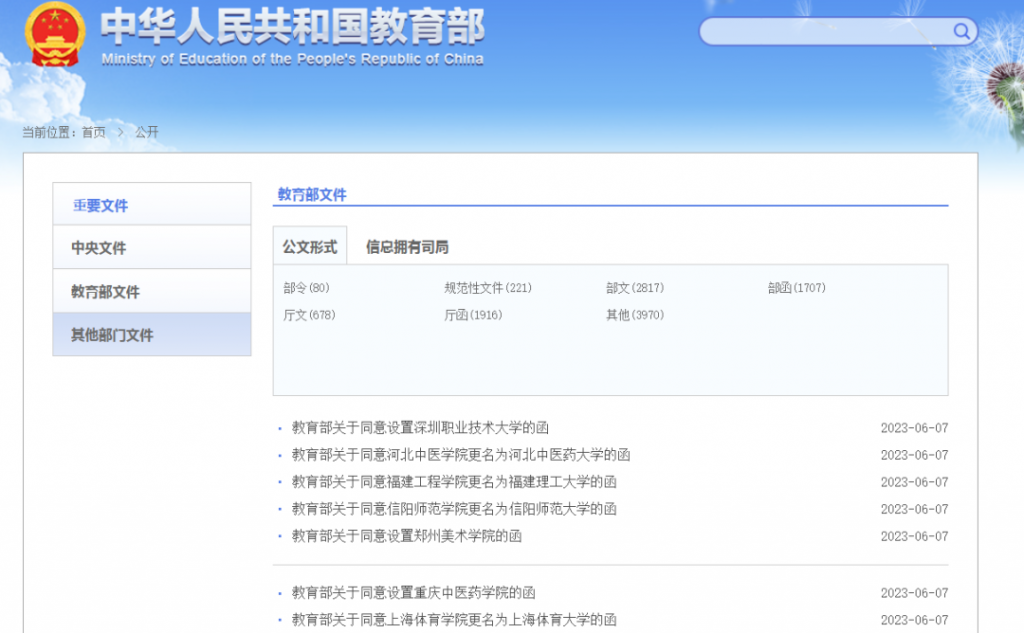1024x633 pixels.
Task: Filter by 部令 (80)
Action: [306, 287]
